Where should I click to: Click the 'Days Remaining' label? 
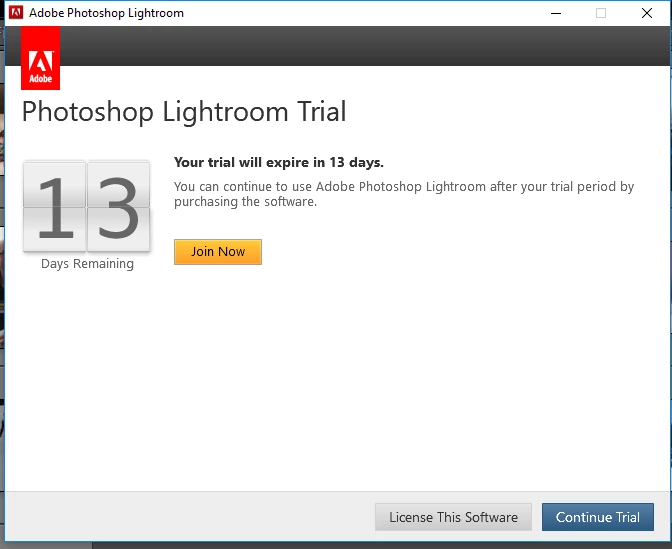tap(87, 263)
